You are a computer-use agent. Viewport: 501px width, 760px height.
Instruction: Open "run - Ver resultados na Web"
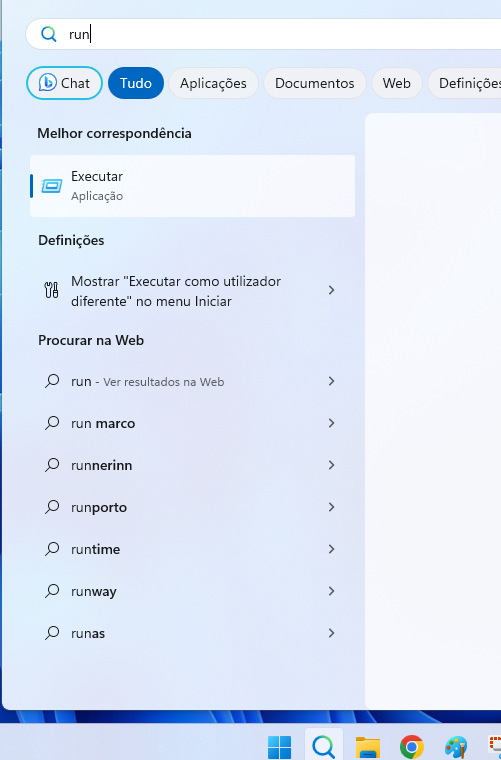pyautogui.click(x=192, y=381)
